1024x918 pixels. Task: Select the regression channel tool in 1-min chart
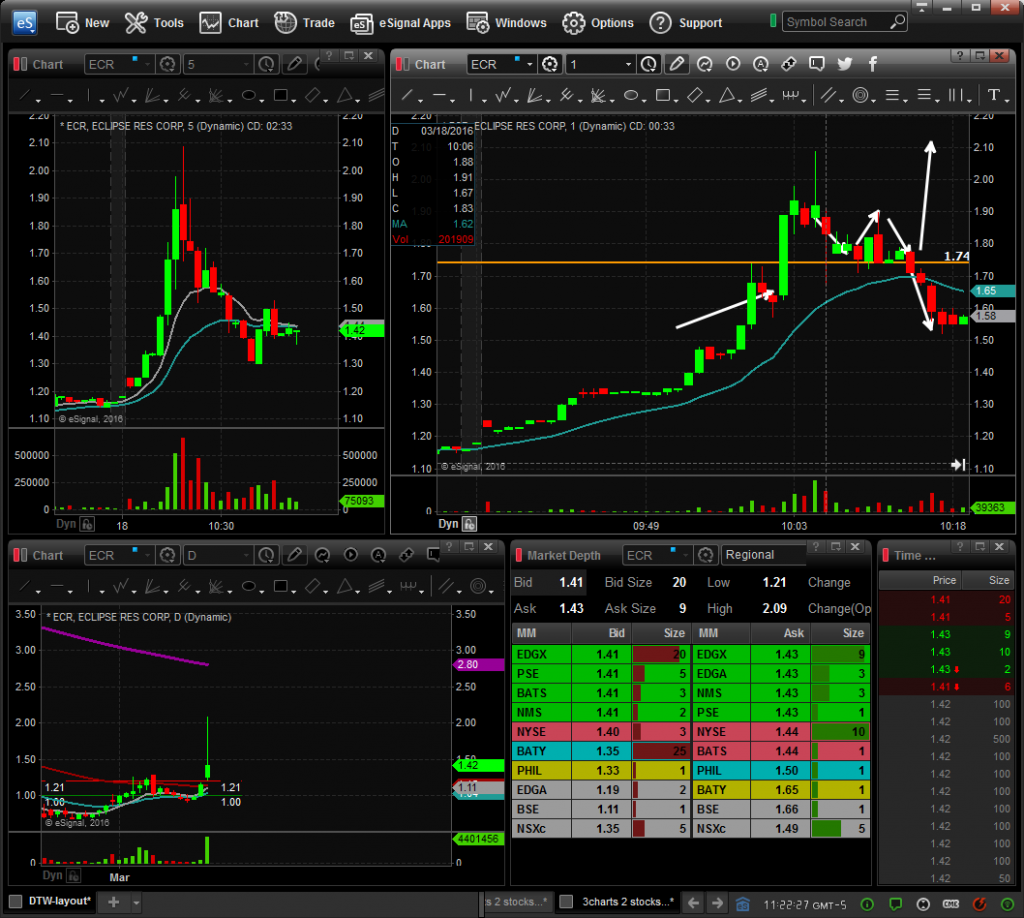(x=758, y=96)
